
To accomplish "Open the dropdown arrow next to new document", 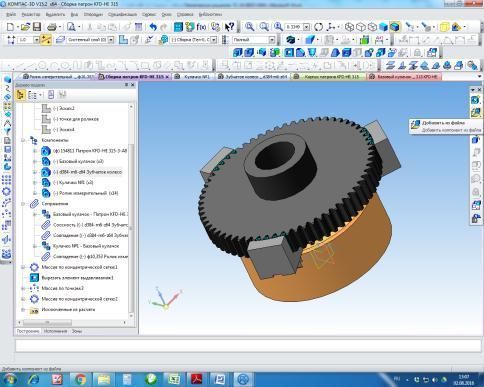I will point(17,27).
